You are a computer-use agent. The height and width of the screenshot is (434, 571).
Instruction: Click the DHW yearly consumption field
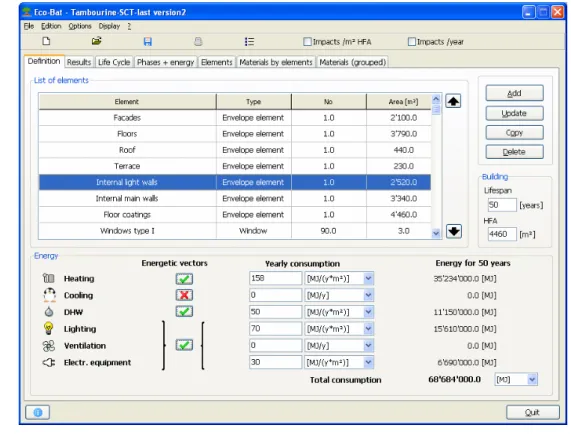click(275, 312)
